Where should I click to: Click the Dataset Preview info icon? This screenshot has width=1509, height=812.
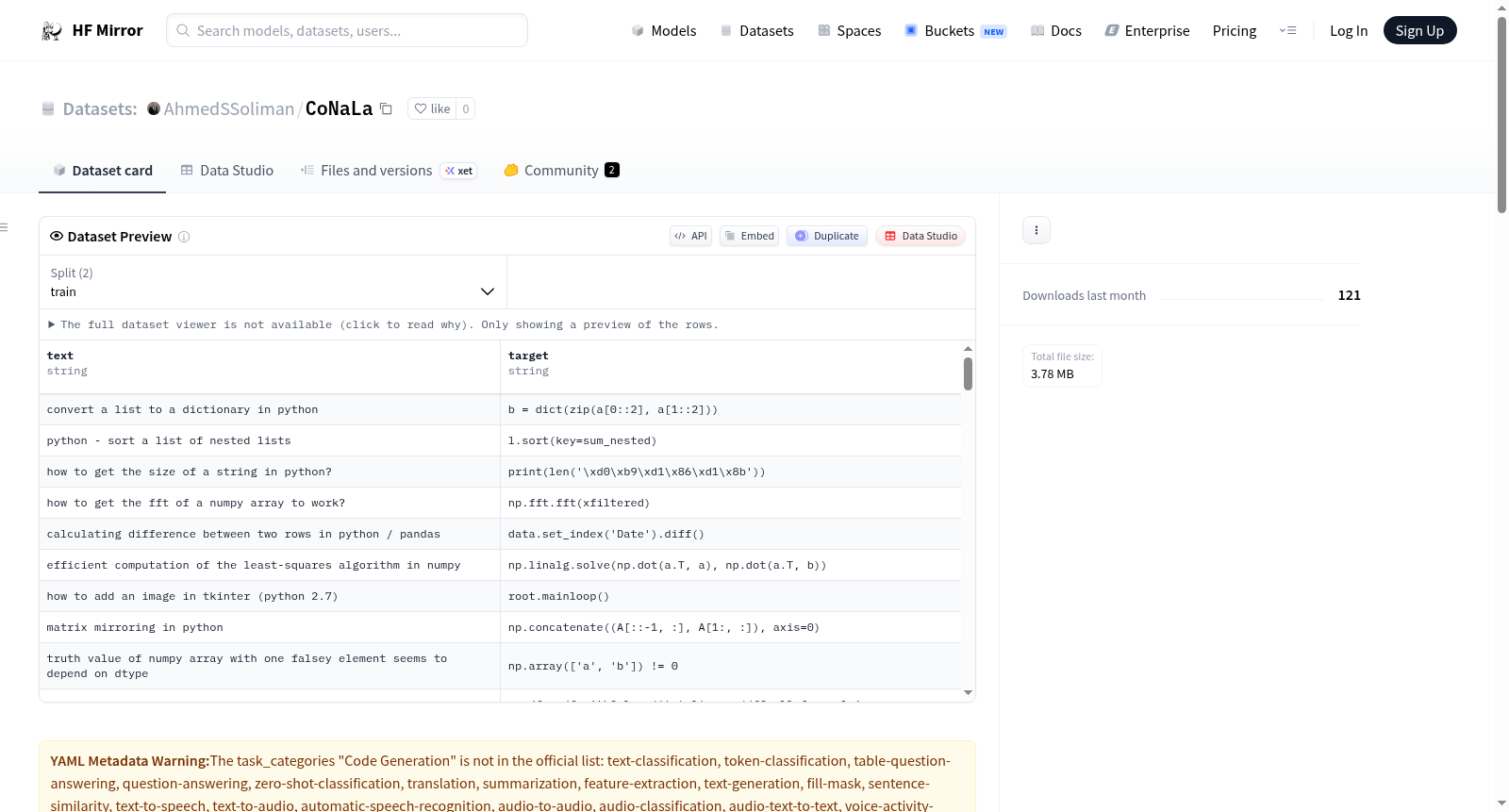pyautogui.click(x=184, y=237)
